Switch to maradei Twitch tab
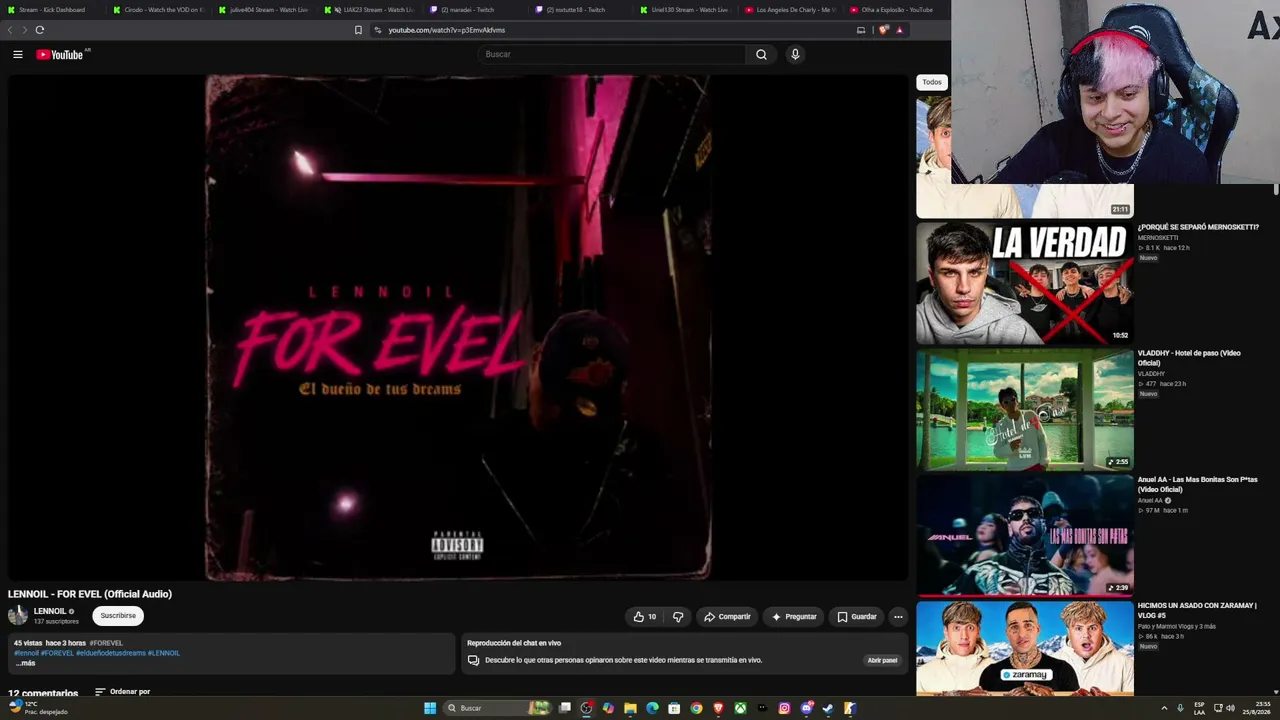Image resolution: width=1280 pixels, height=720 pixels. tap(476, 10)
